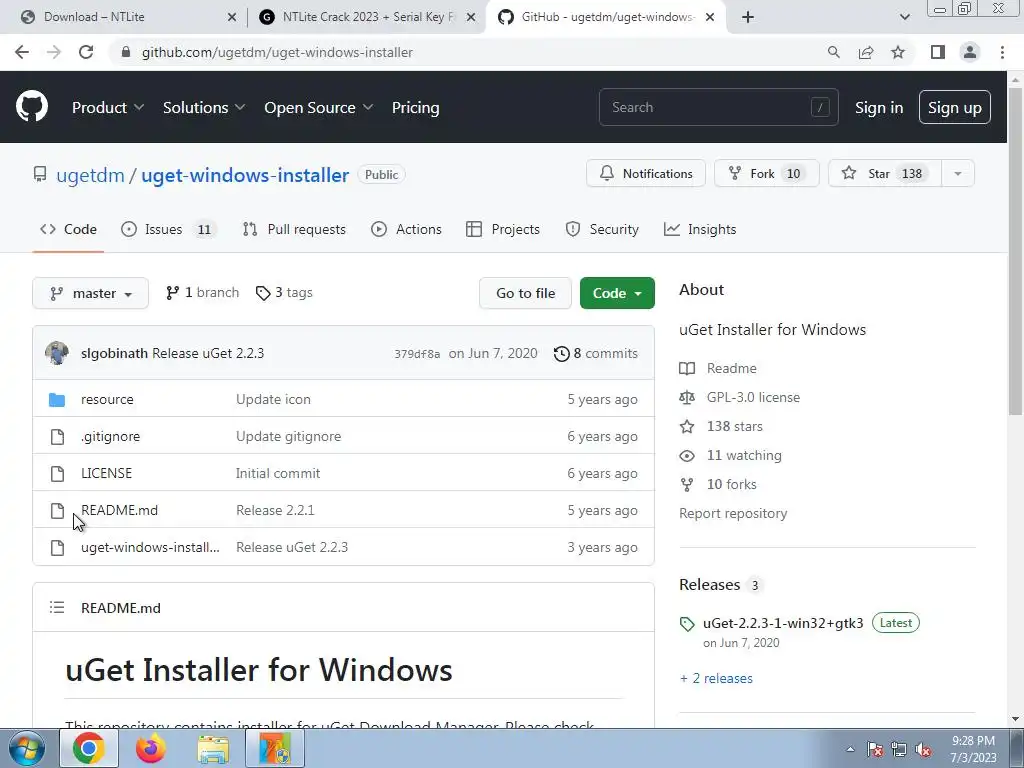Open the Pull requests tab
This screenshot has height=768, width=1024.
click(x=294, y=229)
